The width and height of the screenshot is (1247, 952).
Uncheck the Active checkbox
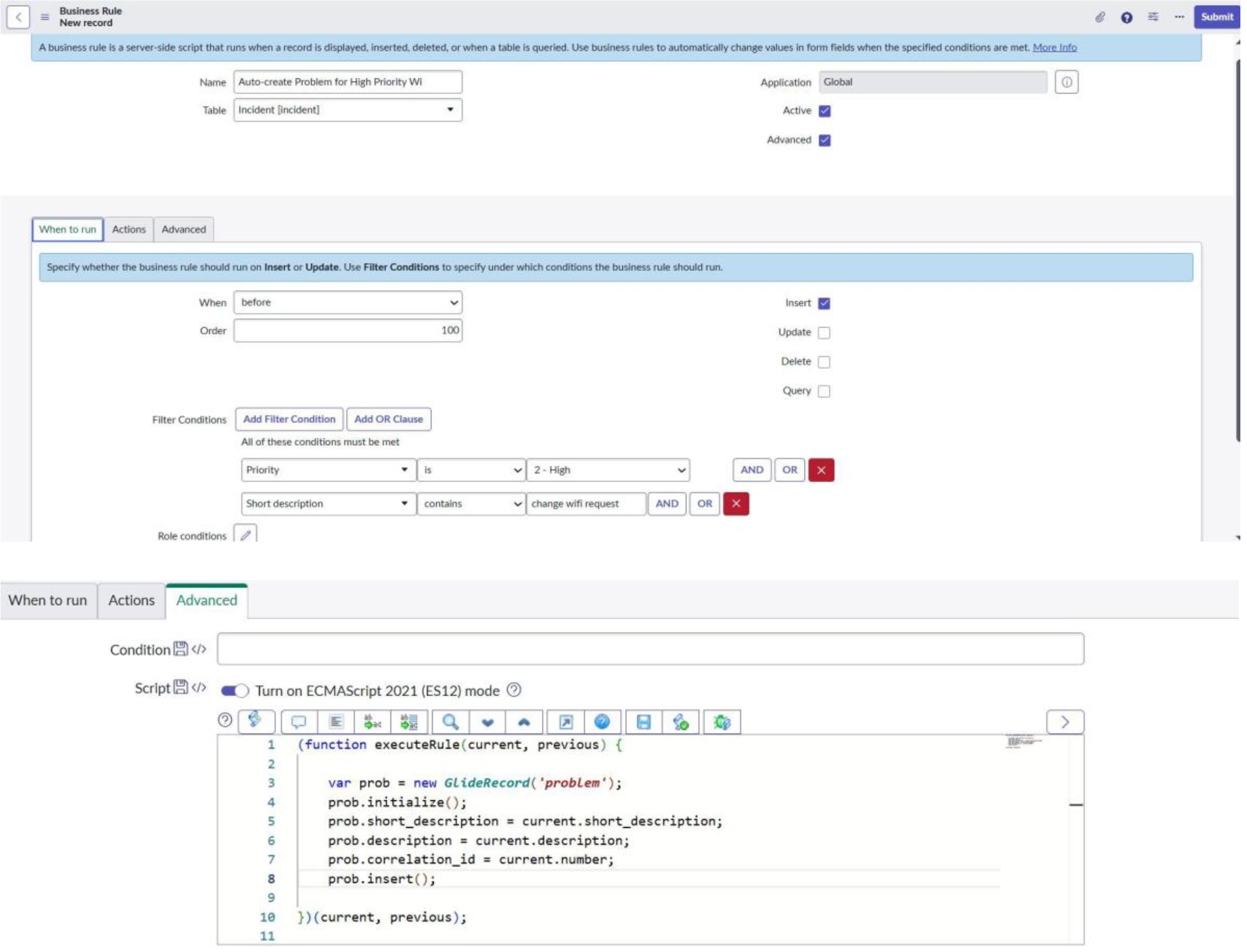[825, 111]
